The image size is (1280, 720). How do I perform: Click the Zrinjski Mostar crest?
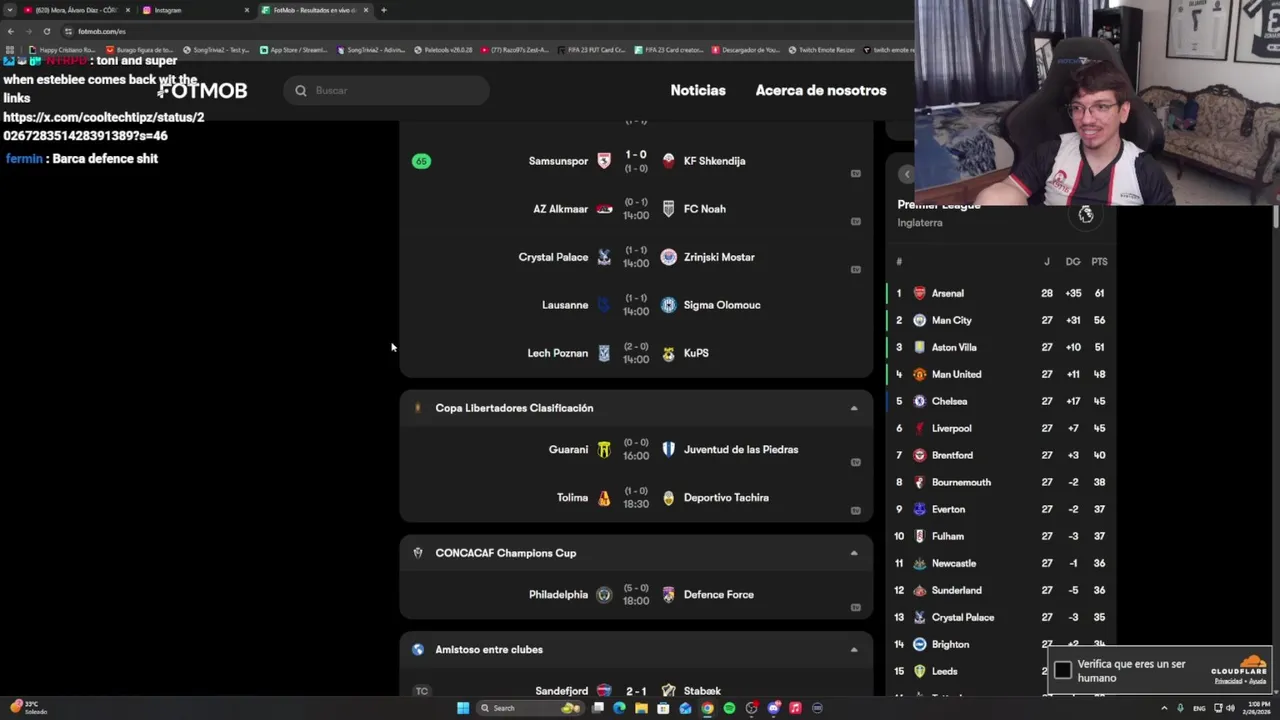[x=669, y=257]
